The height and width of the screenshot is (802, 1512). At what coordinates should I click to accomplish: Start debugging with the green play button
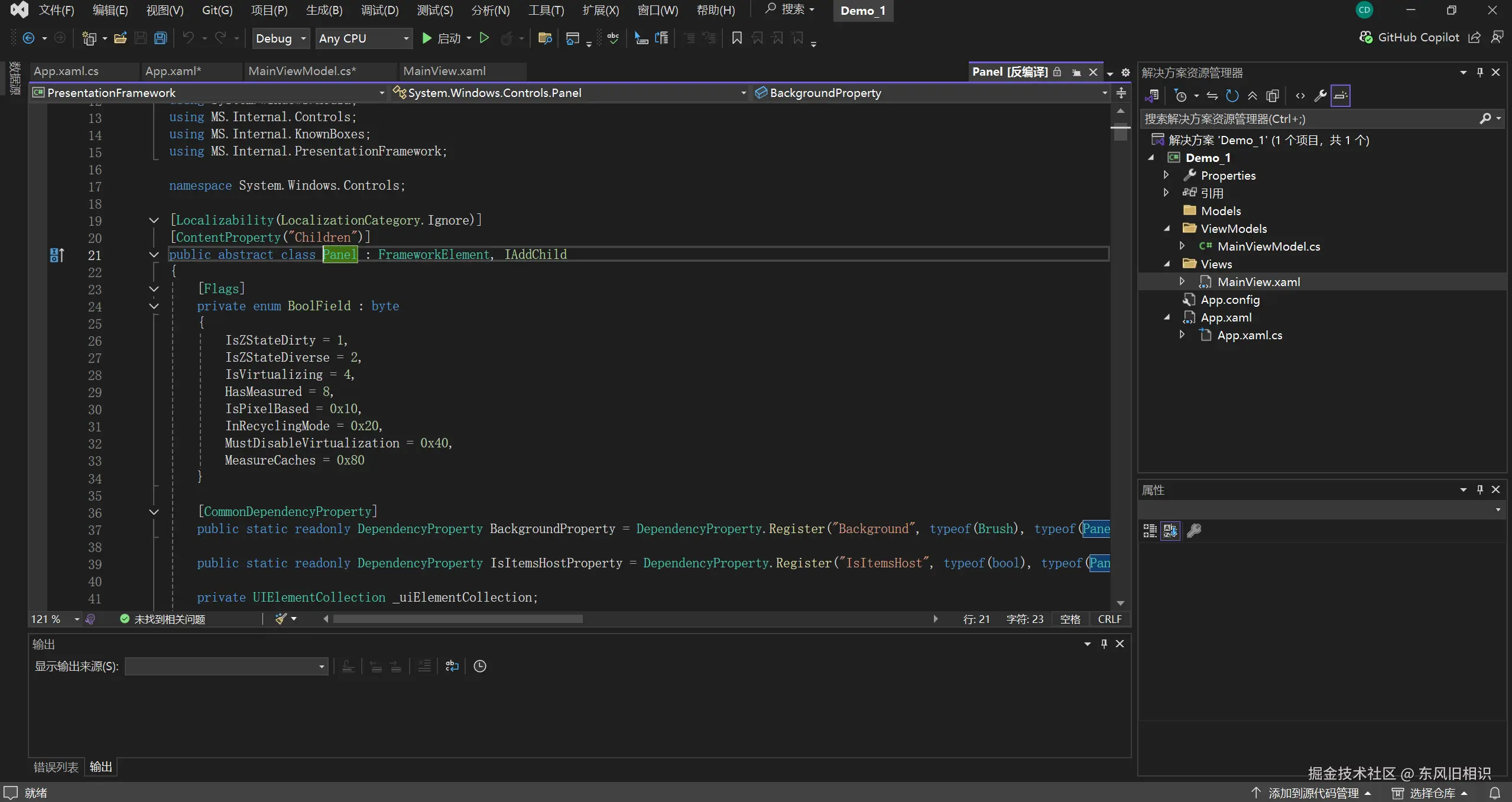pos(427,38)
